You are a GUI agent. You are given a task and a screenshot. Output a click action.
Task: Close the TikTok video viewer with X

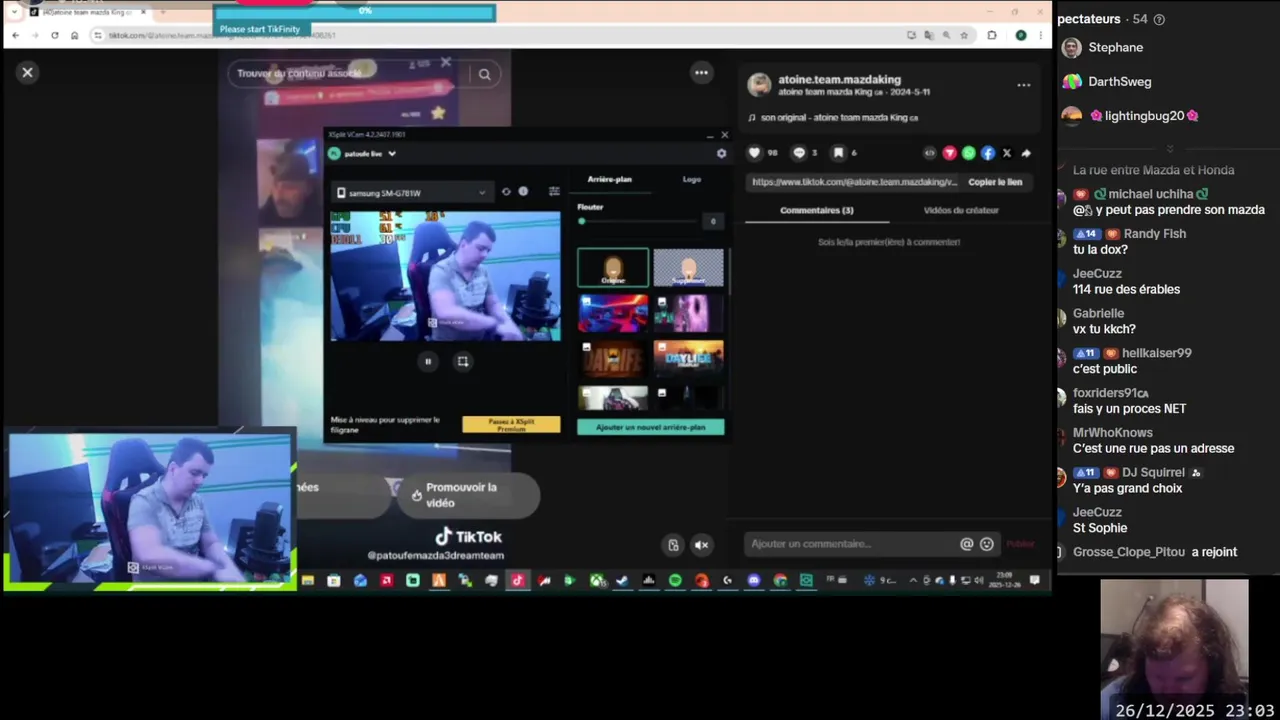pos(27,72)
